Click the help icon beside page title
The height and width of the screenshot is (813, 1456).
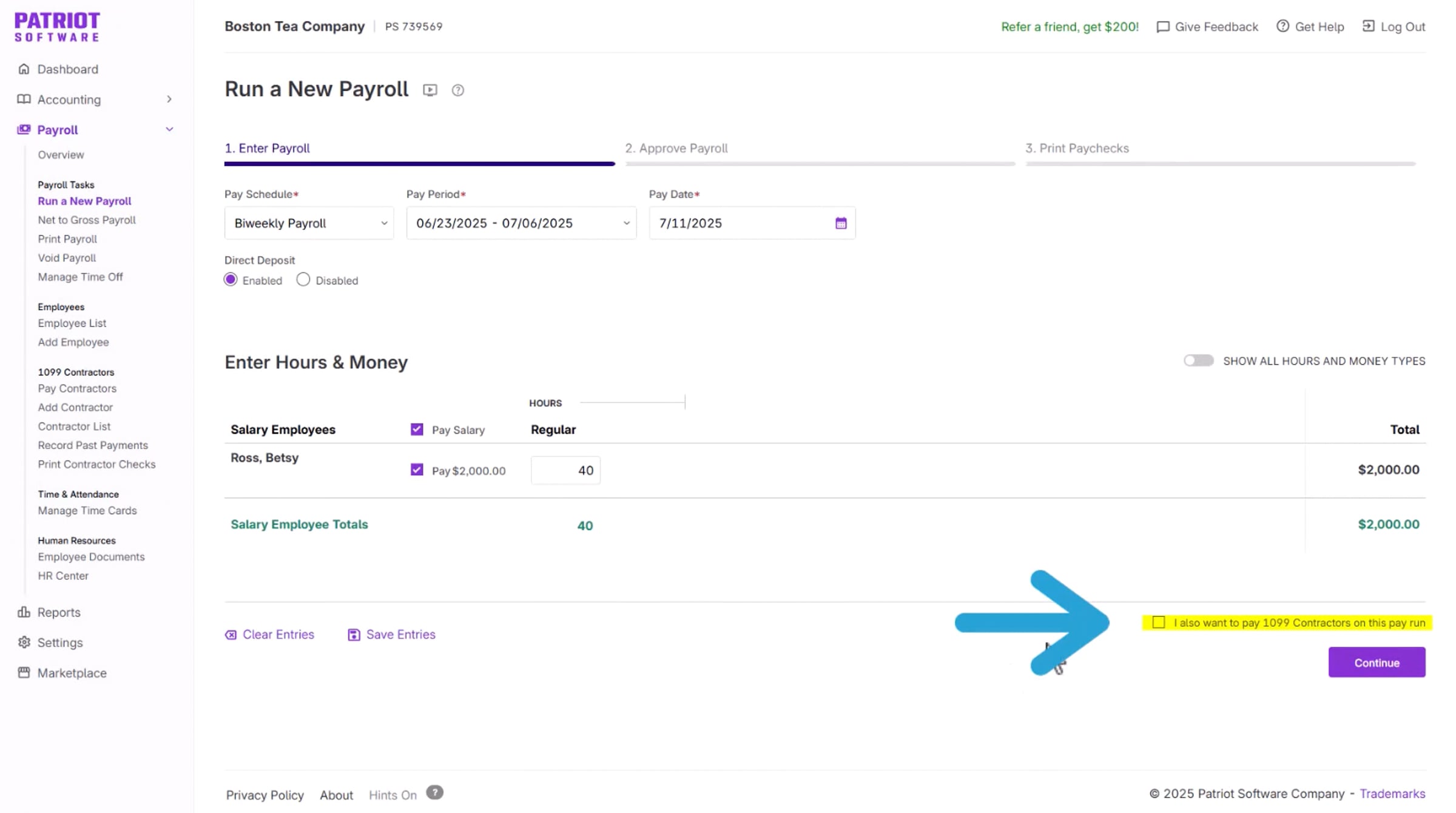click(x=458, y=90)
